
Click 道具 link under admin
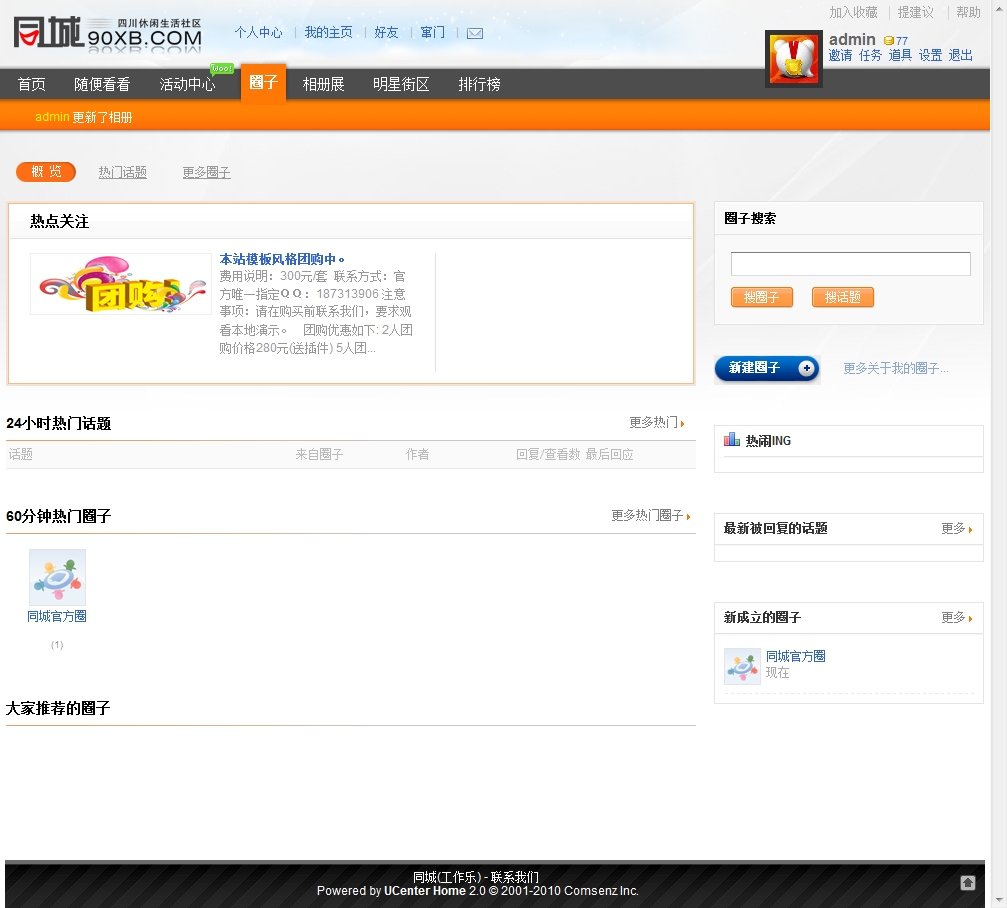coord(900,55)
